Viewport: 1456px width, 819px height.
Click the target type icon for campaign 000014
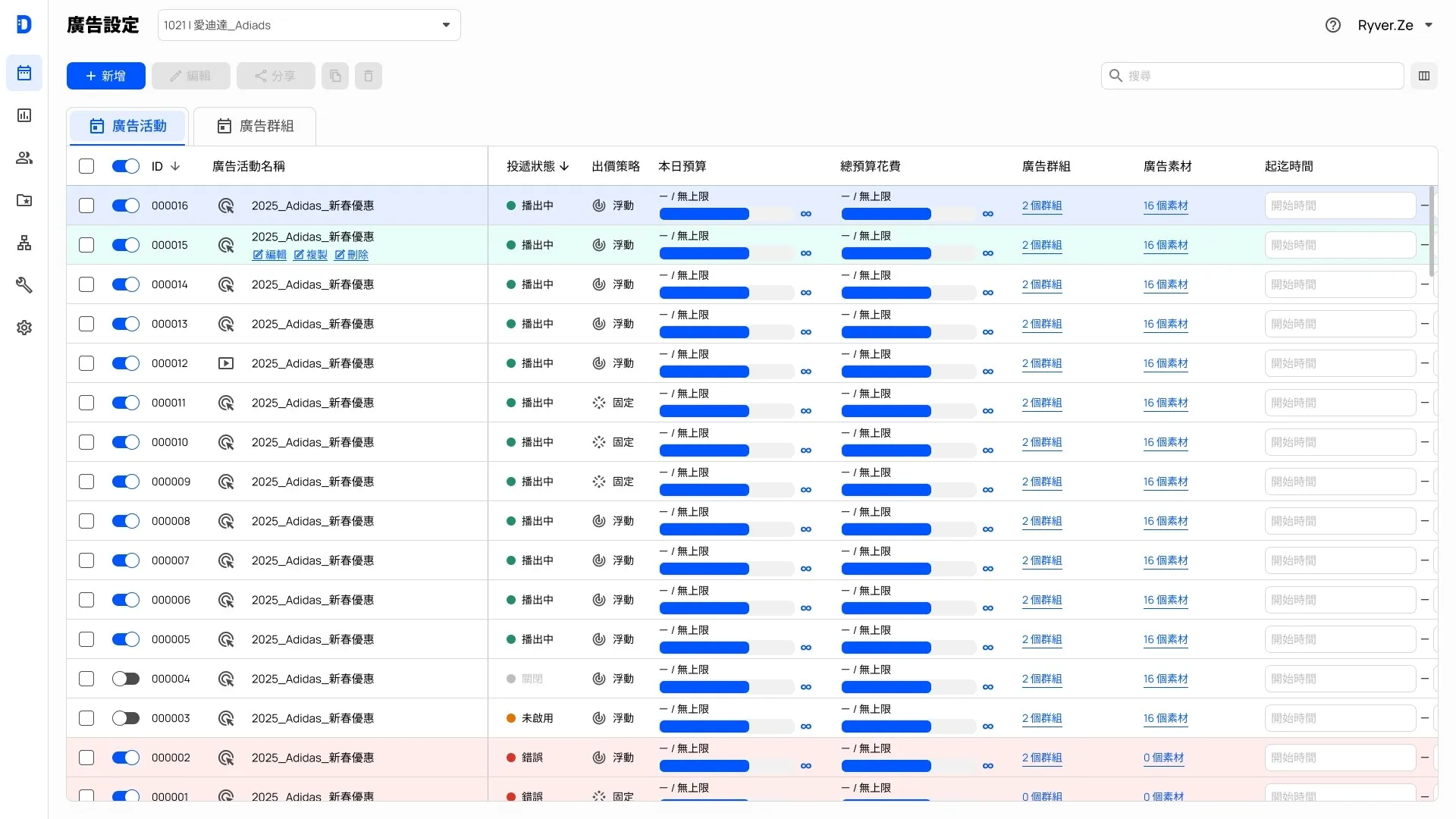(226, 284)
